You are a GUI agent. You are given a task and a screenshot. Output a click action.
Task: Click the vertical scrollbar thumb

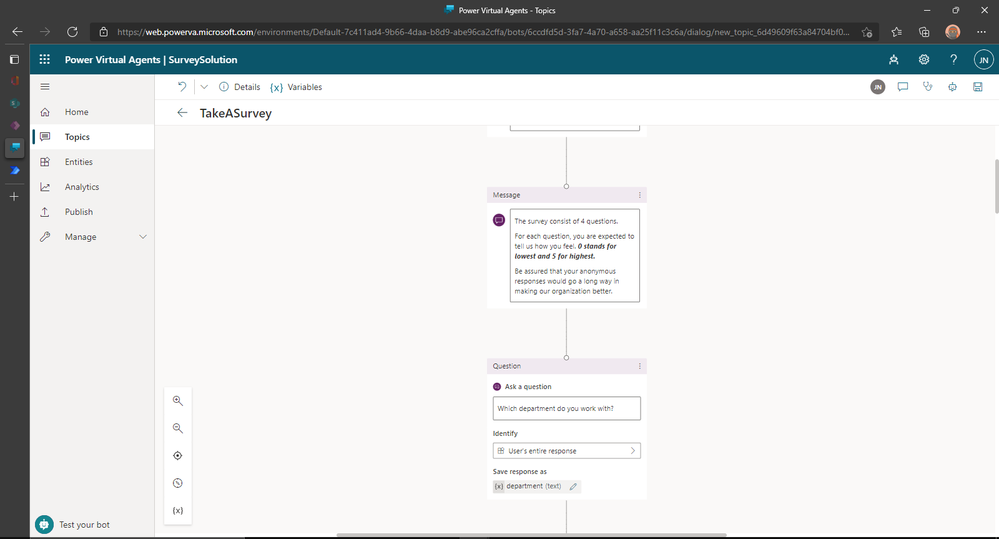click(x=996, y=186)
